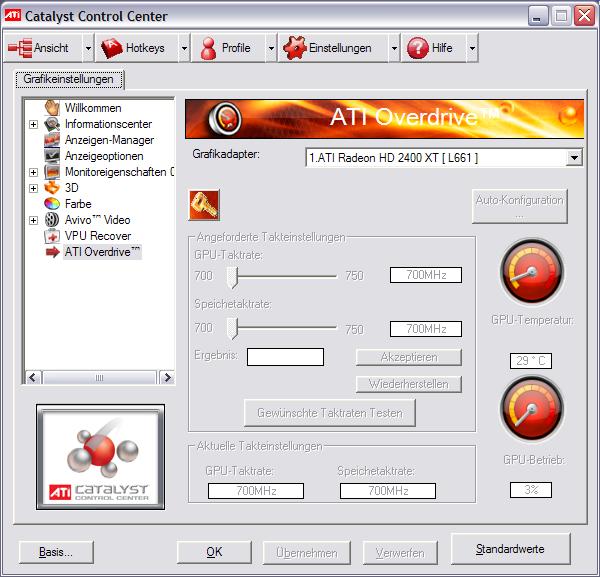Image resolution: width=600 pixels, height=577 pixels.
Task: Click the Hilfe question mark icon
Action: point(417,48)
